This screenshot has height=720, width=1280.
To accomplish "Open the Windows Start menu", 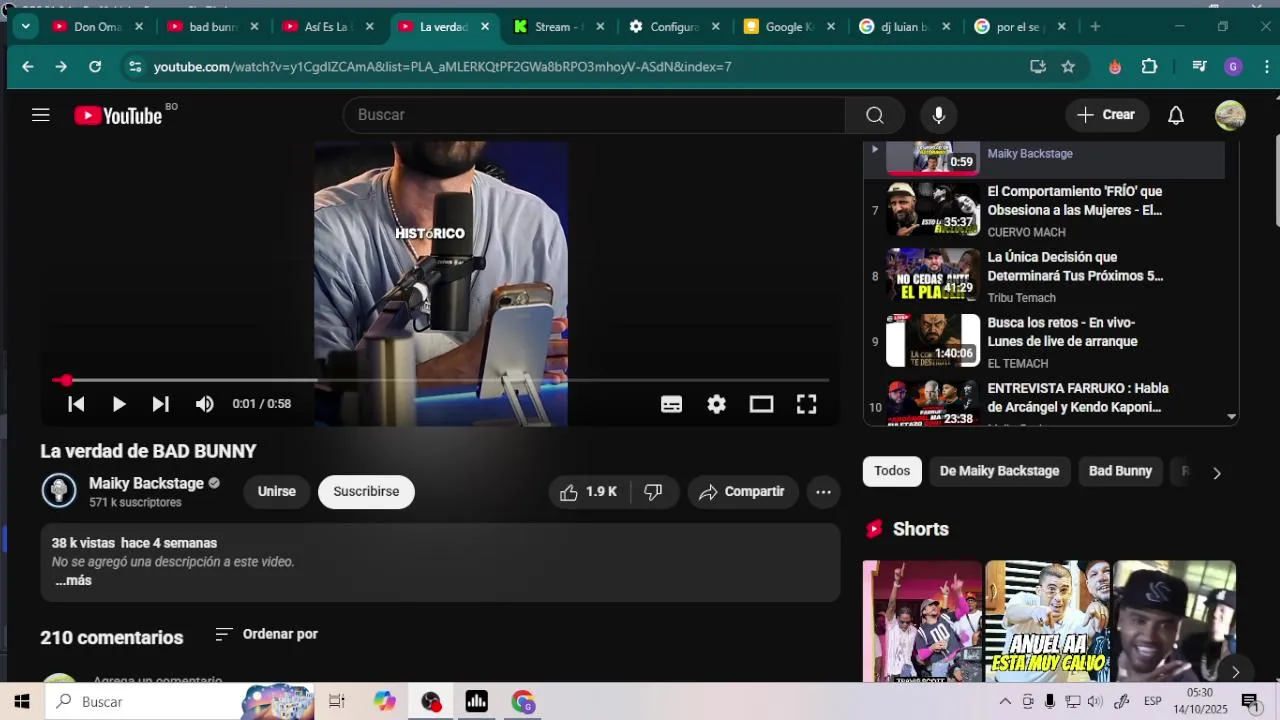I will click(22, 702).
